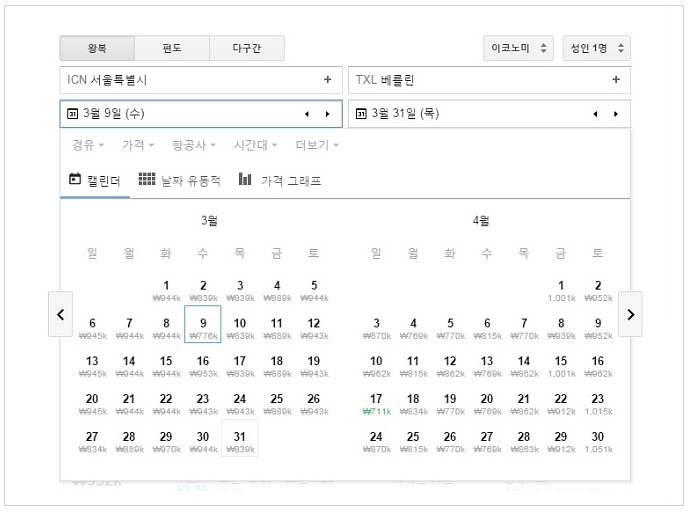Click the plus icon in origin field
Viewport: 688px width, 511px height.
point(327,79)
